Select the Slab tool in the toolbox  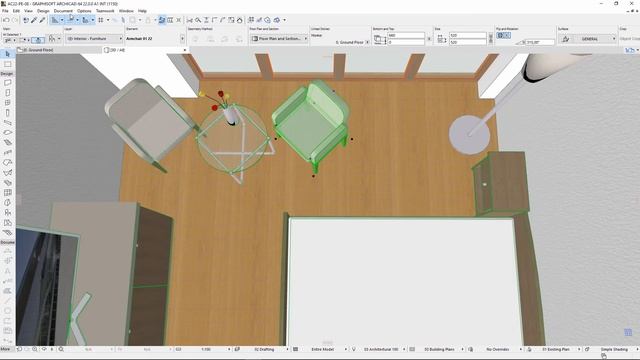[7, 132]
